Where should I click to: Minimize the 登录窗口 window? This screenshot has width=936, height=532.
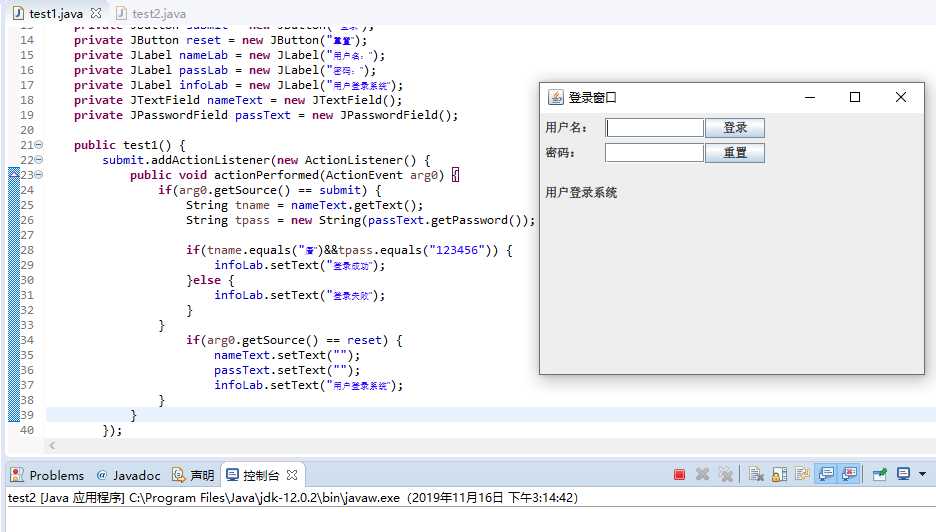pyautogui.click(x=809, y=97)
